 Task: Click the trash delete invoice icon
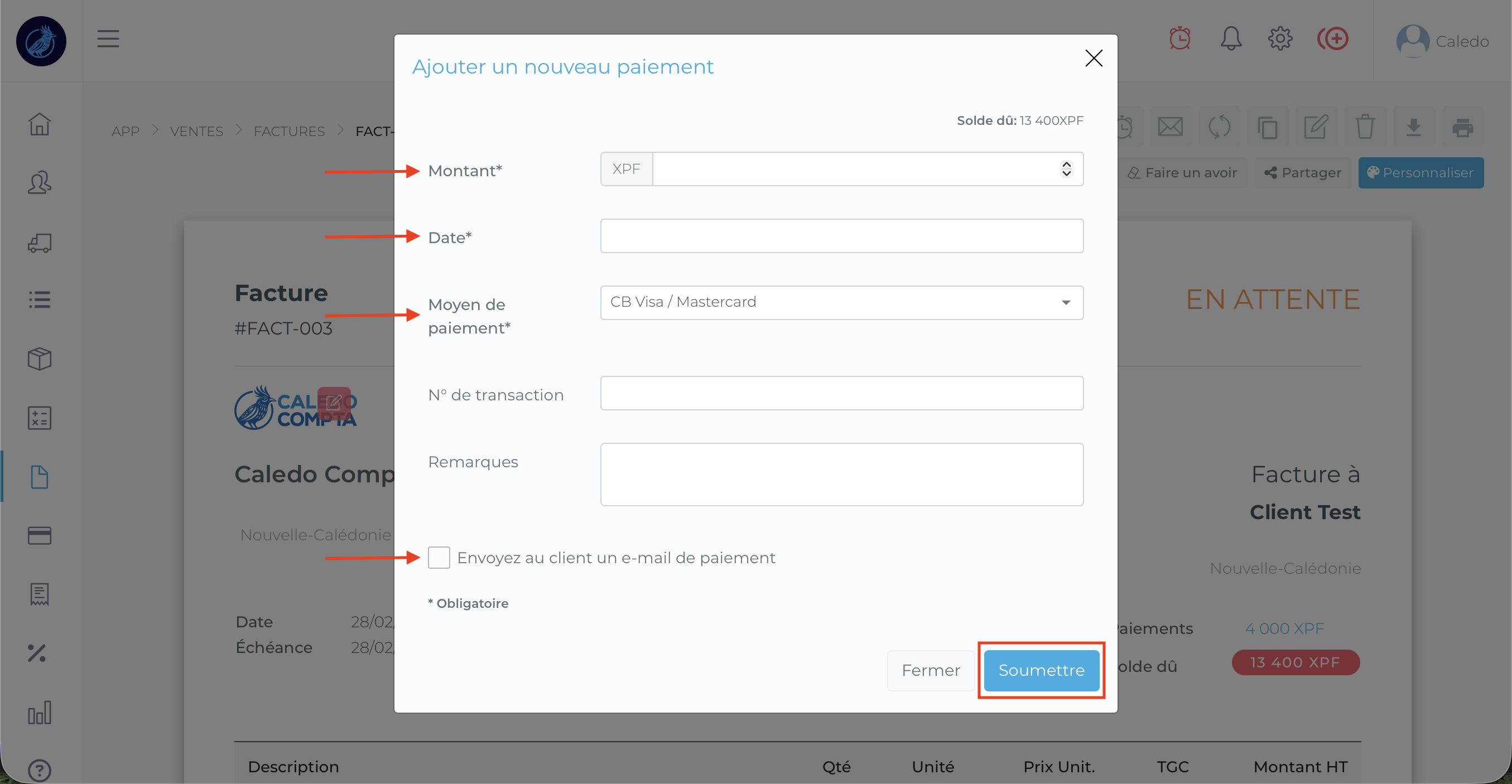tap(1365, 127)
